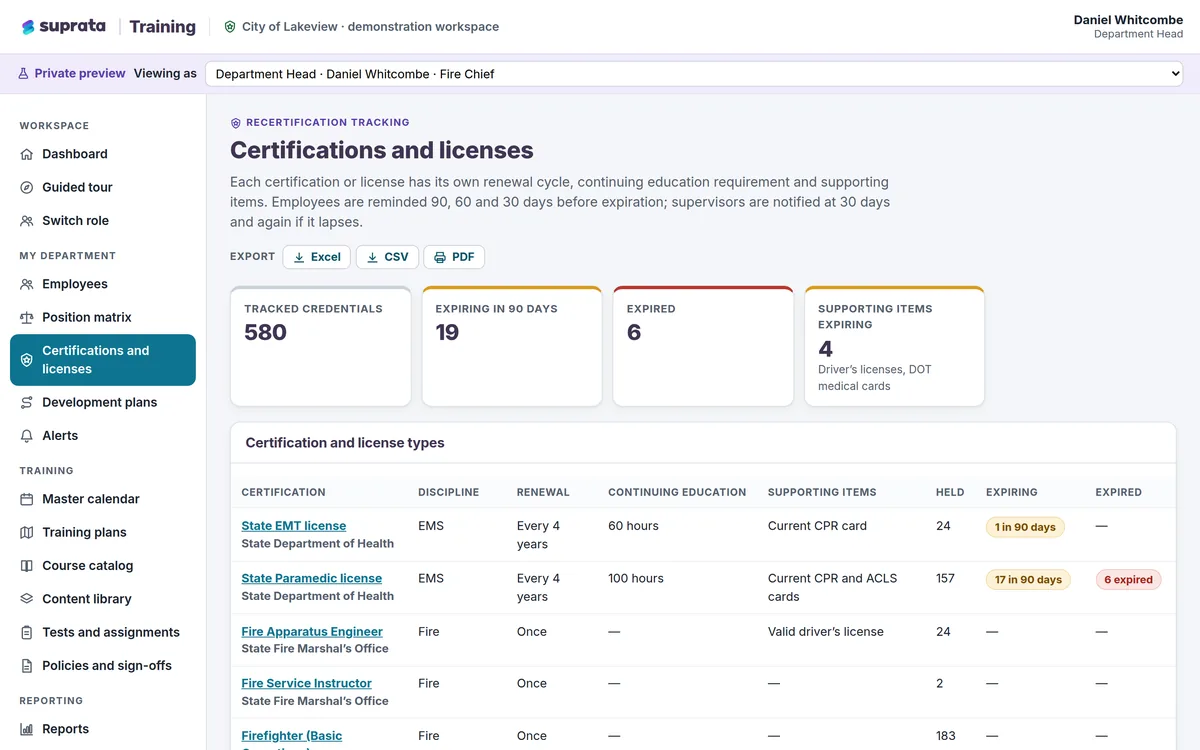The image size is (1200, 750).
Task: Click the Guided tour compass icon
Action: point(27,187)
